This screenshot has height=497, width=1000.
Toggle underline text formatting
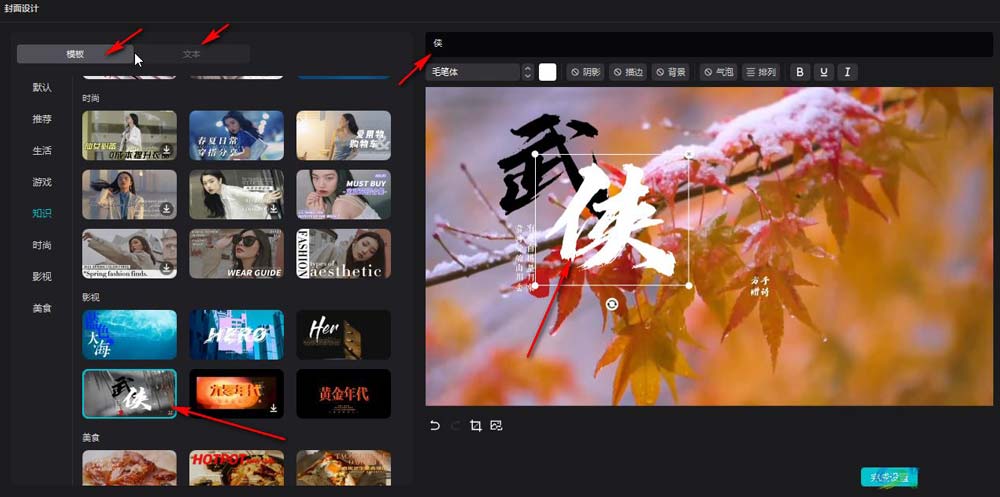823,72
